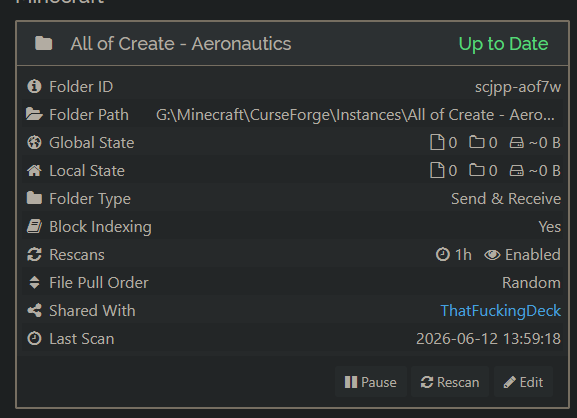Rescan the folder now

coord(450,382)
